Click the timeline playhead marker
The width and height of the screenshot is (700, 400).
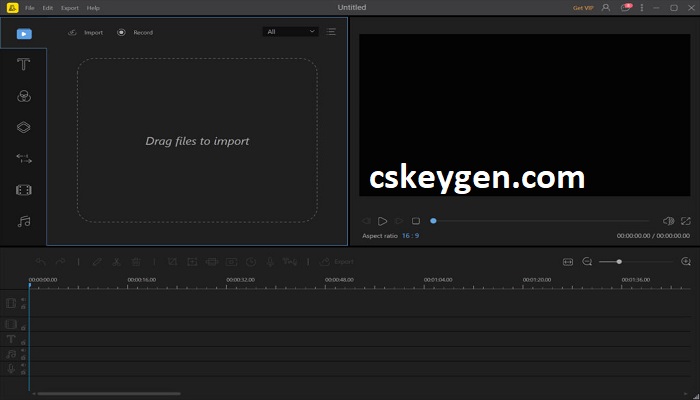click(x=30, y=285)
